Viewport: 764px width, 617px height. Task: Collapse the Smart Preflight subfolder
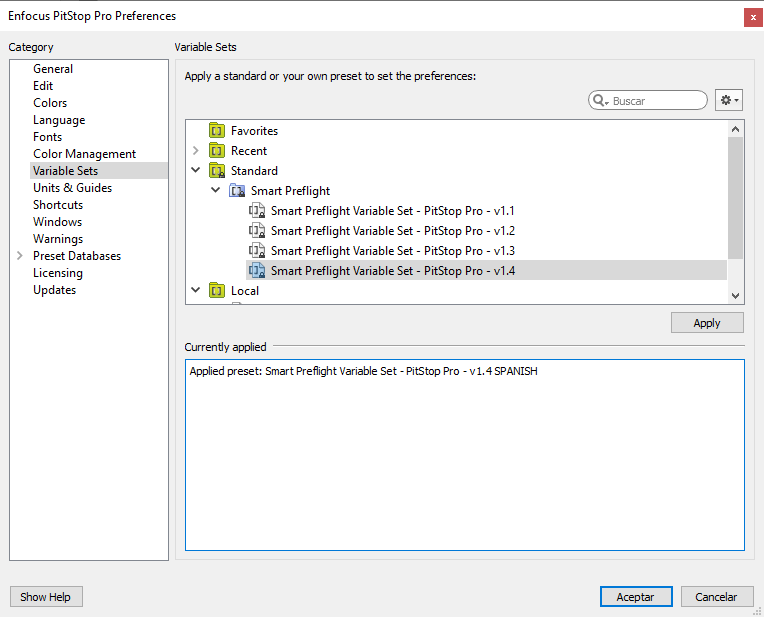point(216,190)
